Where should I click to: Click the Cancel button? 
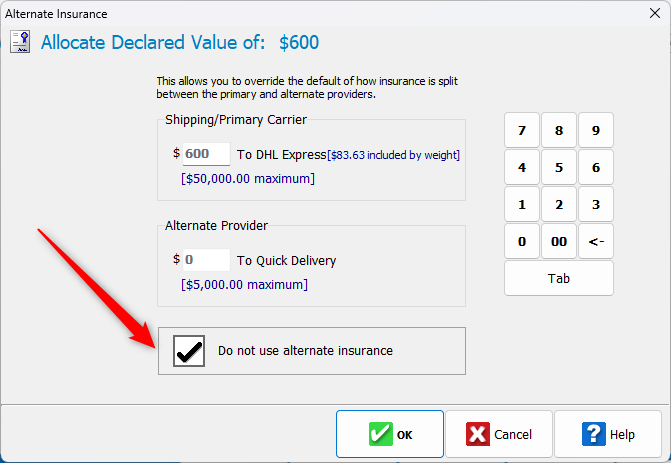pyautogui.click(x=498, y=435)
